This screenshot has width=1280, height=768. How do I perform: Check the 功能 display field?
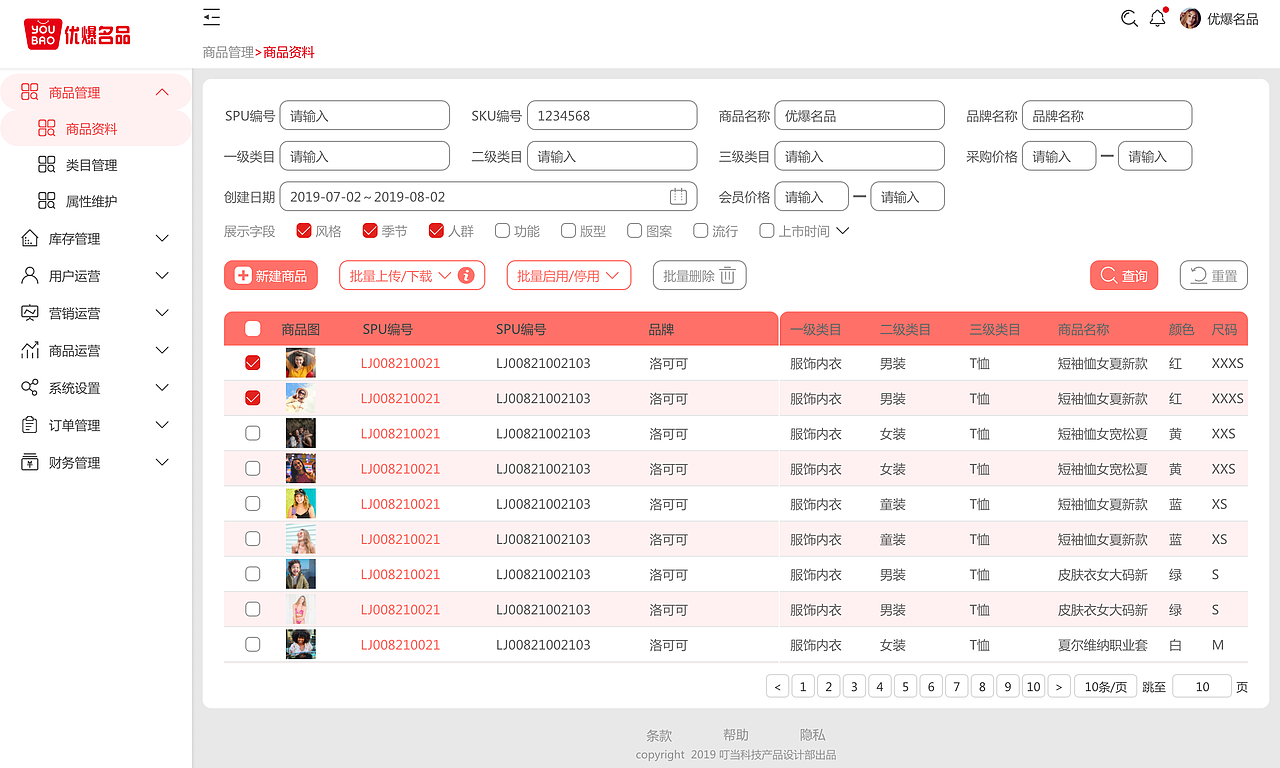pos(502,230)
